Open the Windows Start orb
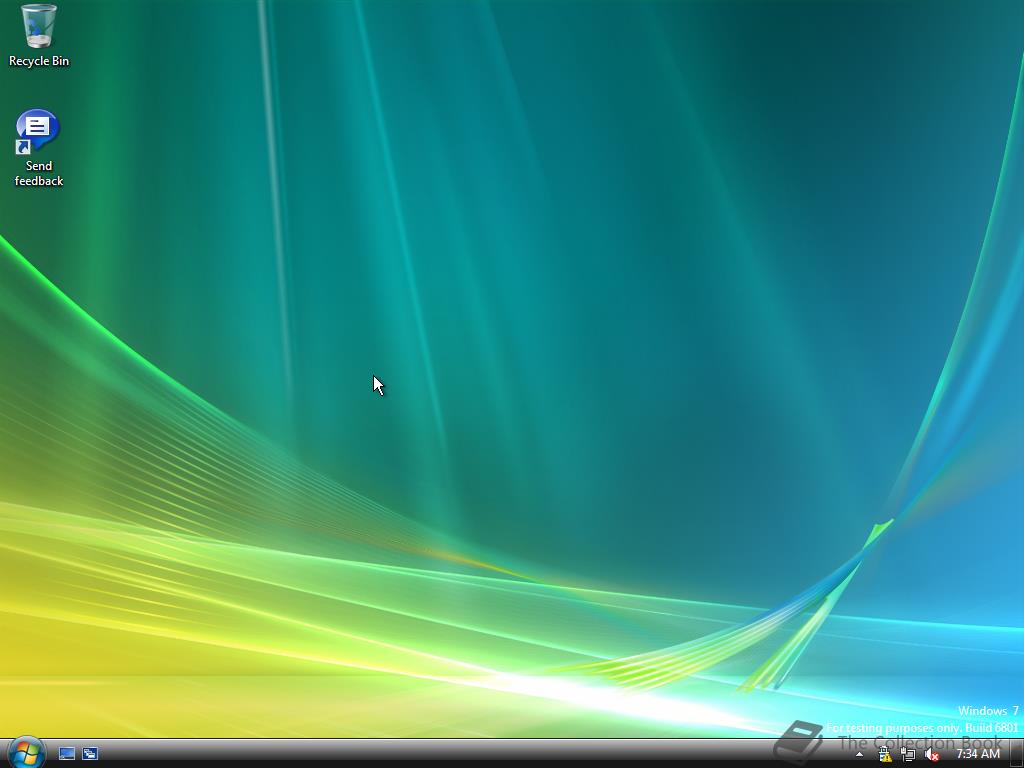The width and height of the screenshot is (1024, 768). pyautogui.click(x=27, y=753)
